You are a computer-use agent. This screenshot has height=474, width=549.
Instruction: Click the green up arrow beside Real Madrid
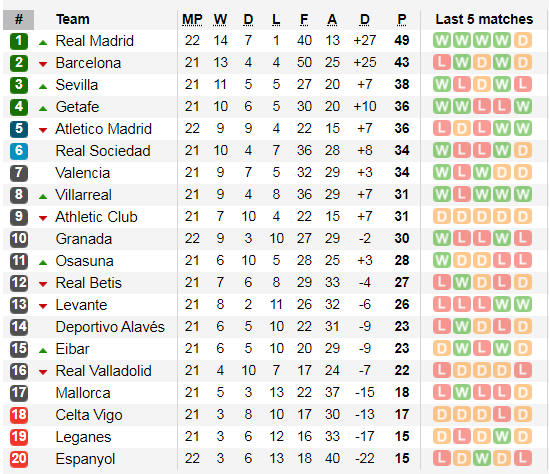click(x=43, y=43)
